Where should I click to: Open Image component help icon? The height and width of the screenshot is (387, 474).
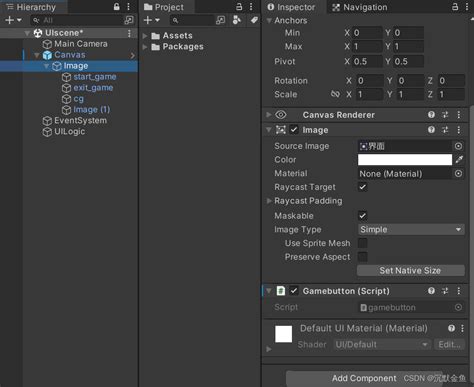[431, 130]
